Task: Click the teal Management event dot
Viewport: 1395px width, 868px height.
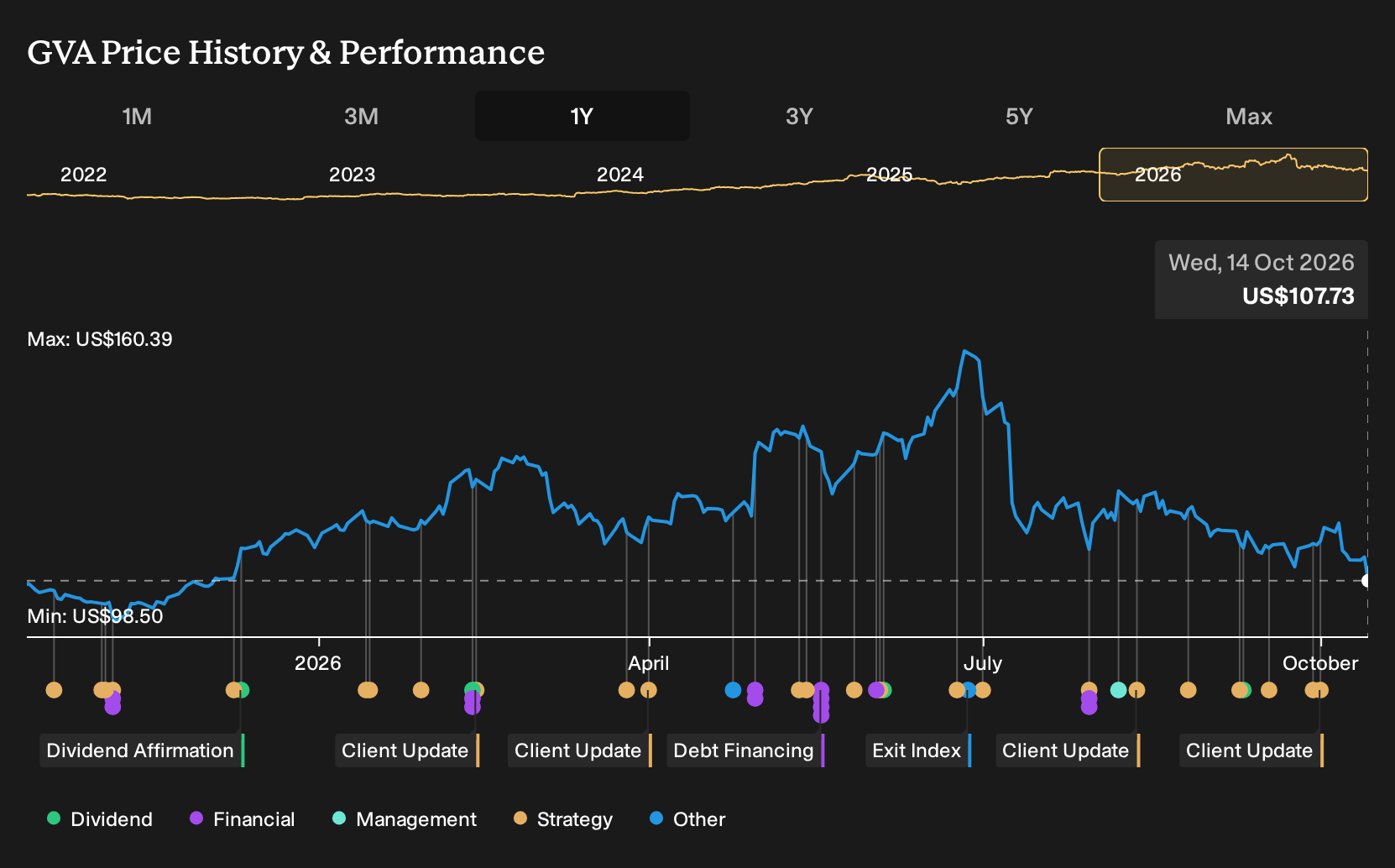Action: [1118, 690]
